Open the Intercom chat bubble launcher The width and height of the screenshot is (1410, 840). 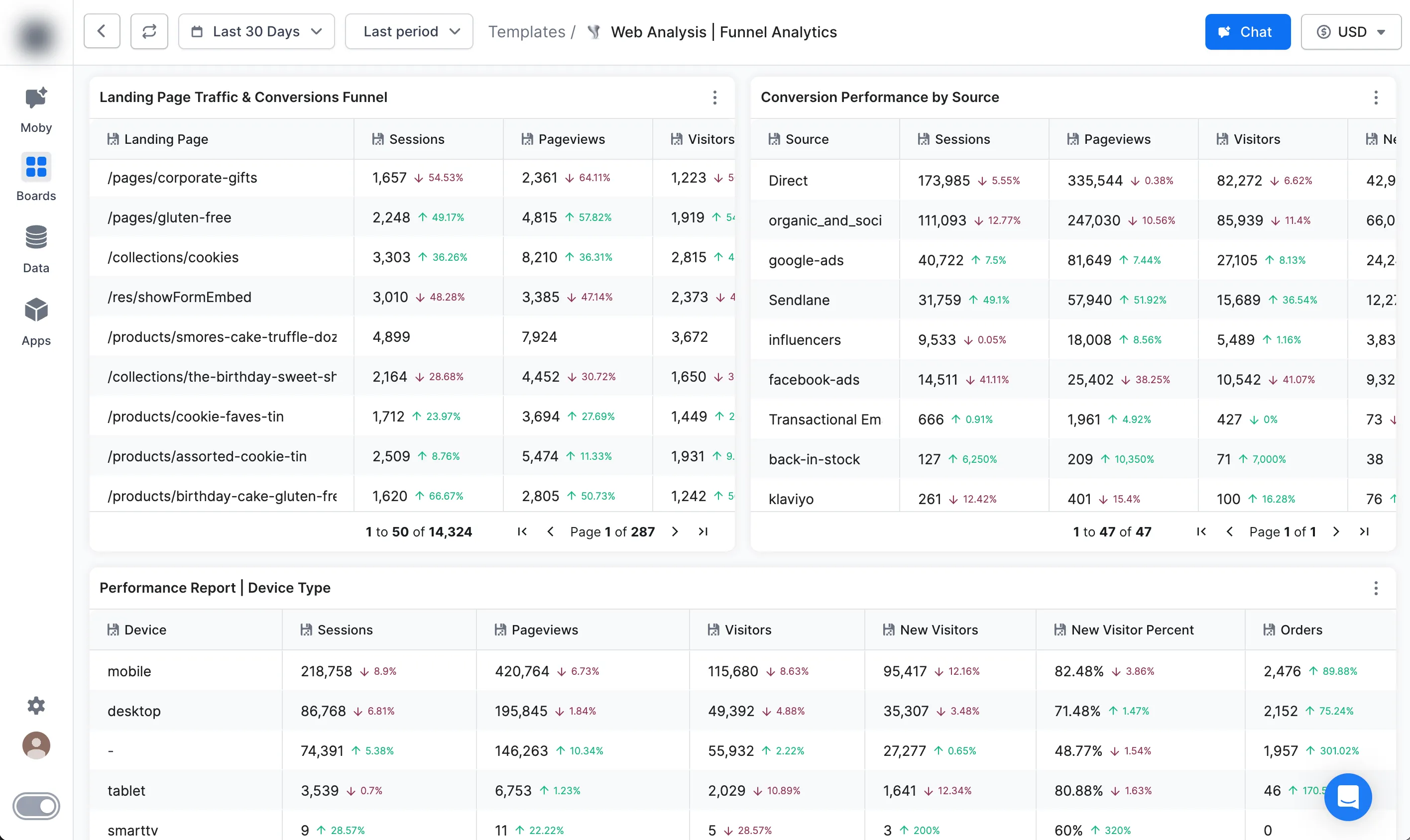[x=1348, y=796]
